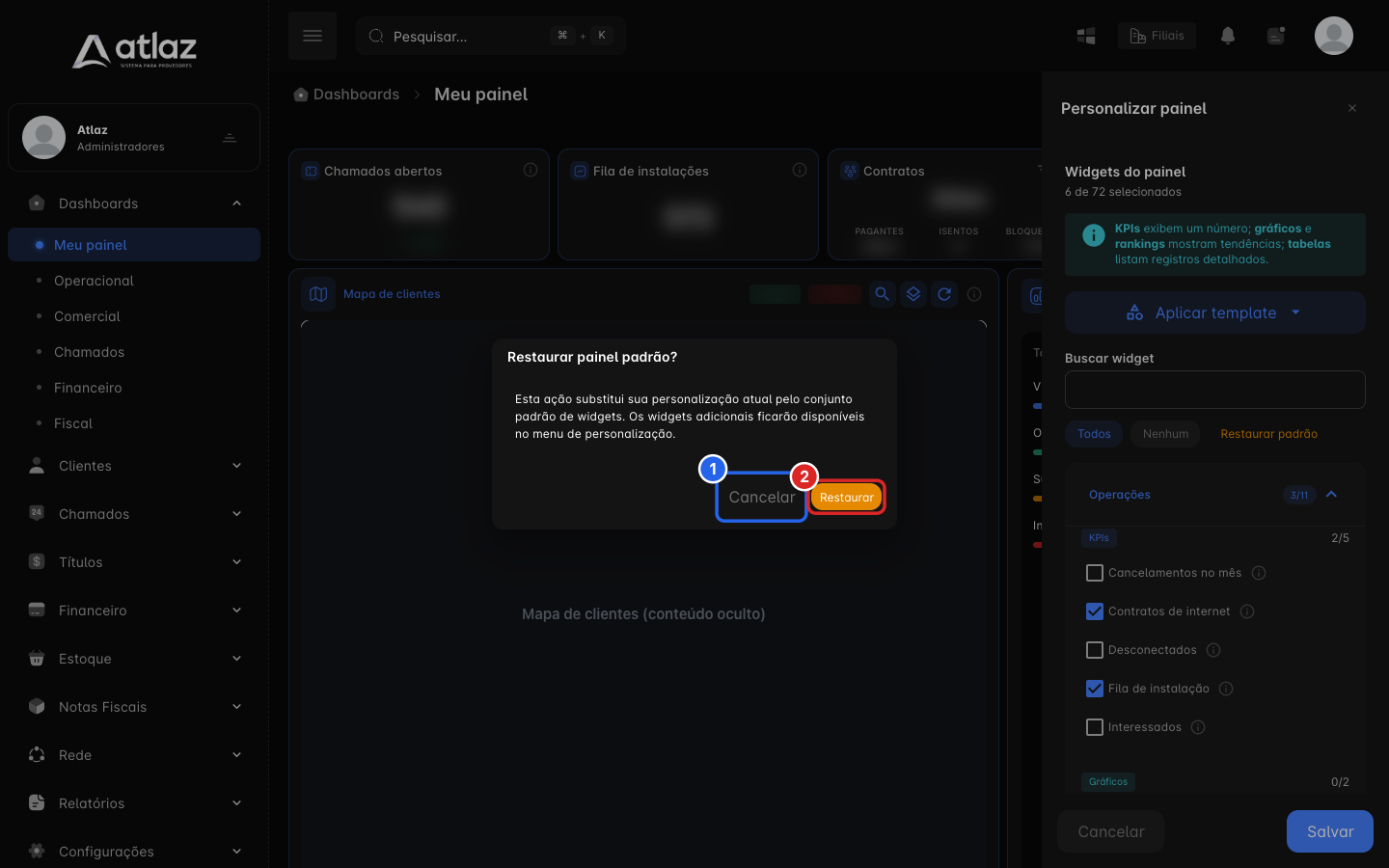Image resolution: width=1389 pixels, height=868 pixels.
Task: Confirm with the orange Restaurar button
Action: click(847, 498)
